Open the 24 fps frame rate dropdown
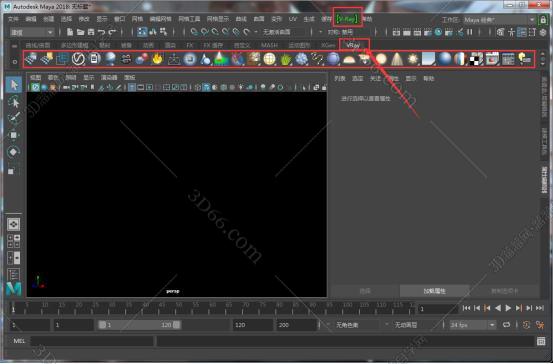553x364 pixels. (472, 325)
